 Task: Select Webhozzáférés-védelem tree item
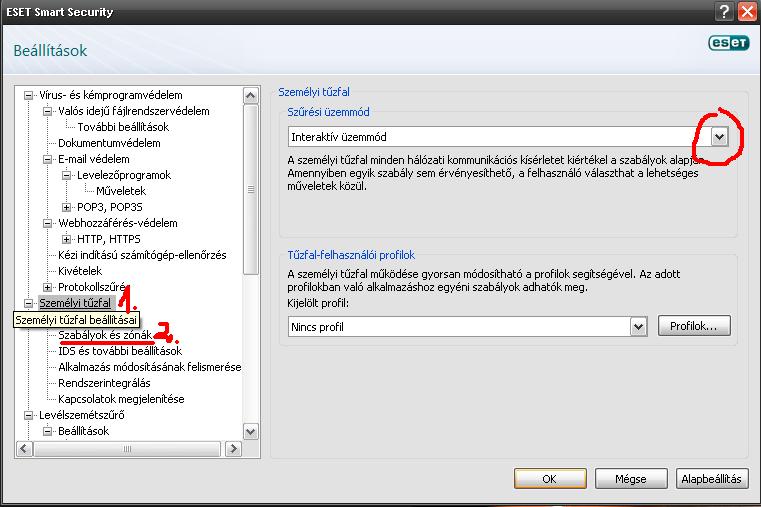[118, 223]
